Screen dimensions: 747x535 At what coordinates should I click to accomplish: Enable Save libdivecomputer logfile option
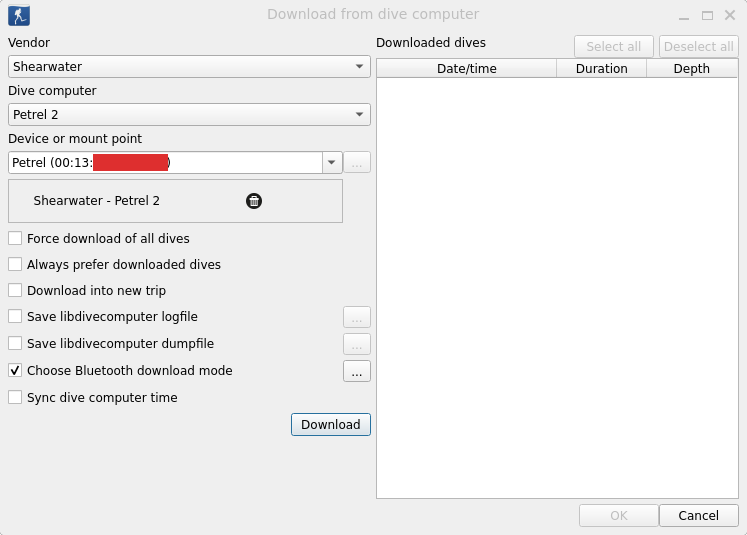[15, 316]
